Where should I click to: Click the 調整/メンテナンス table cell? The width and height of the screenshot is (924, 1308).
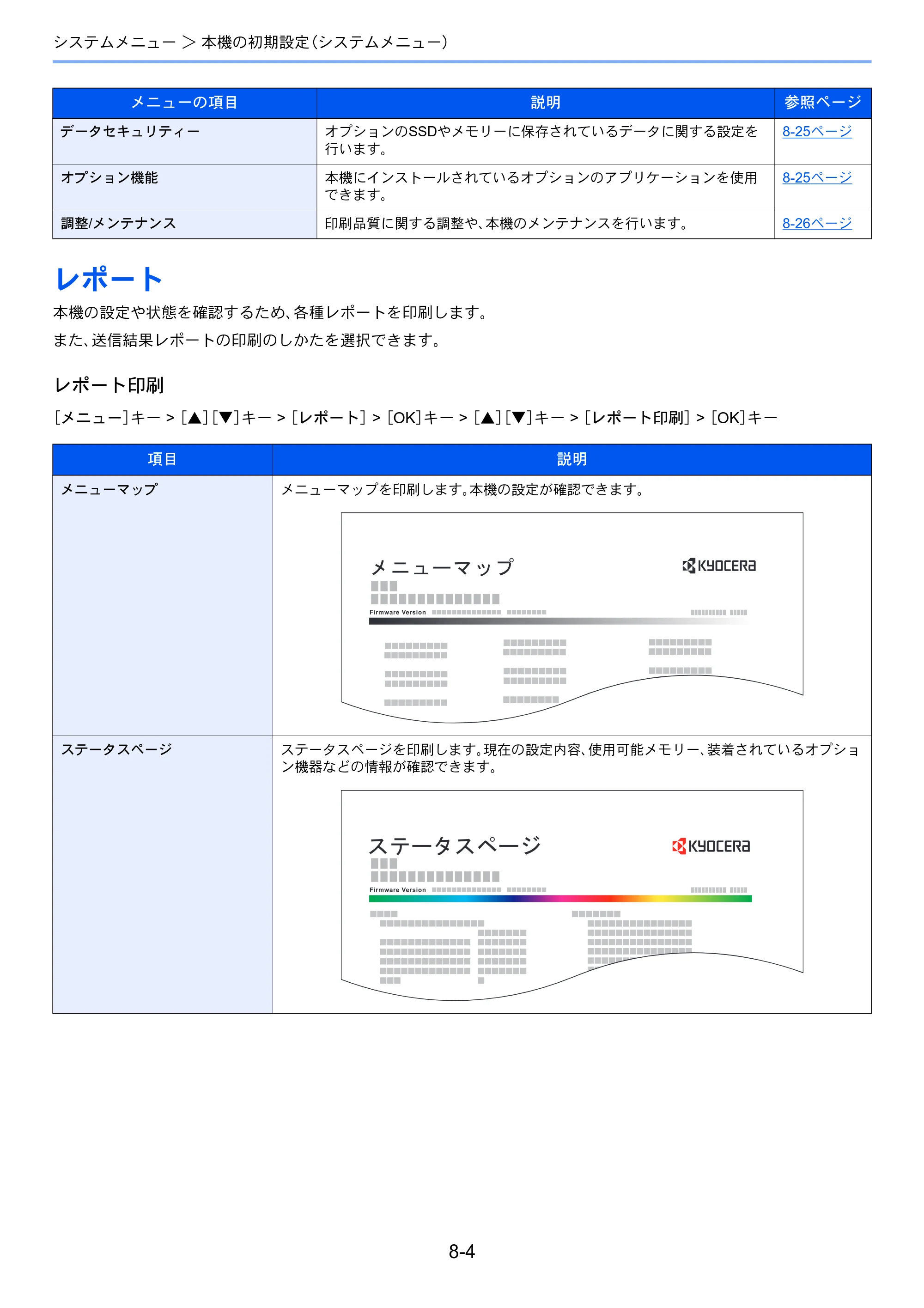pos(185,224)
